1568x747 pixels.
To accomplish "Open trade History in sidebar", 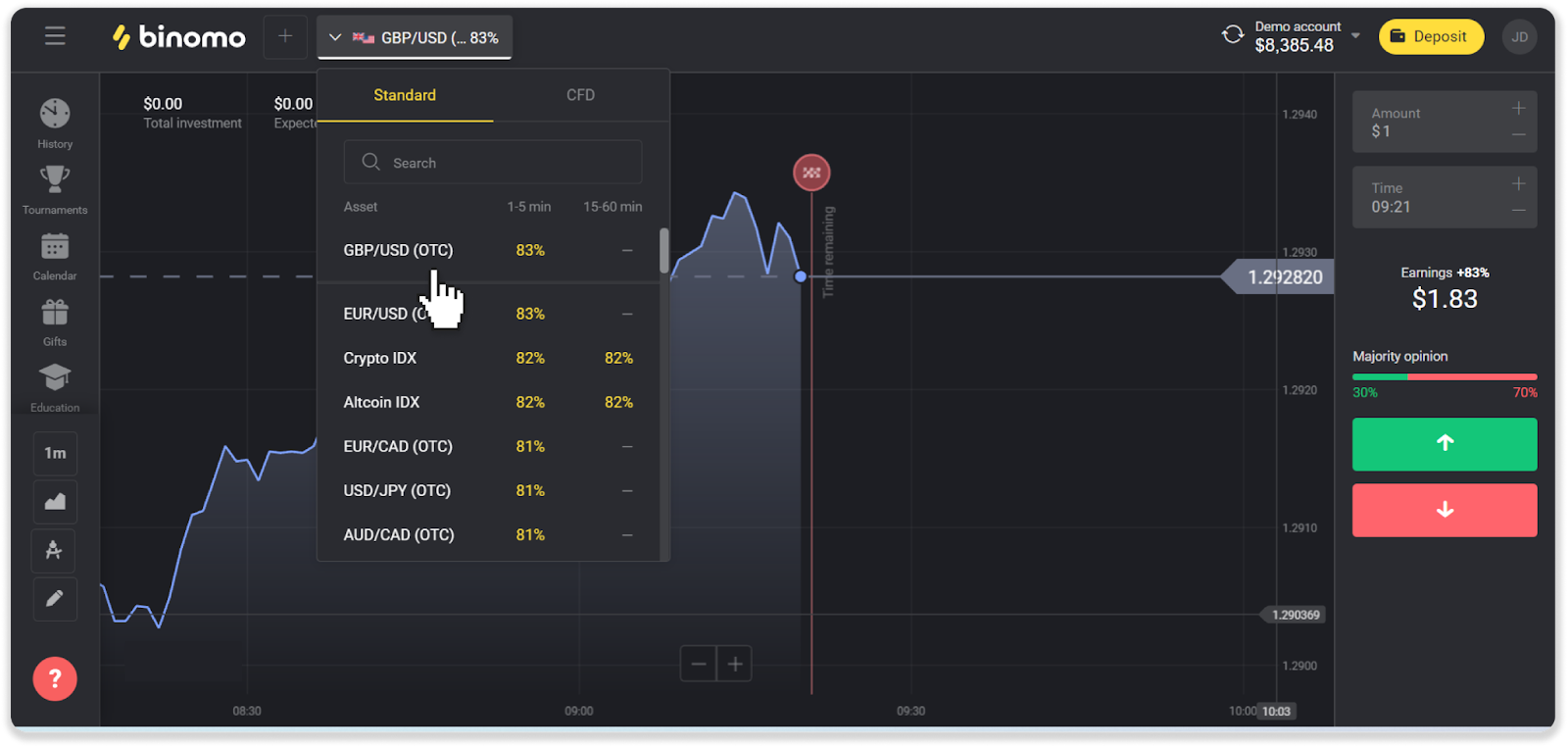I will point(55,124).
